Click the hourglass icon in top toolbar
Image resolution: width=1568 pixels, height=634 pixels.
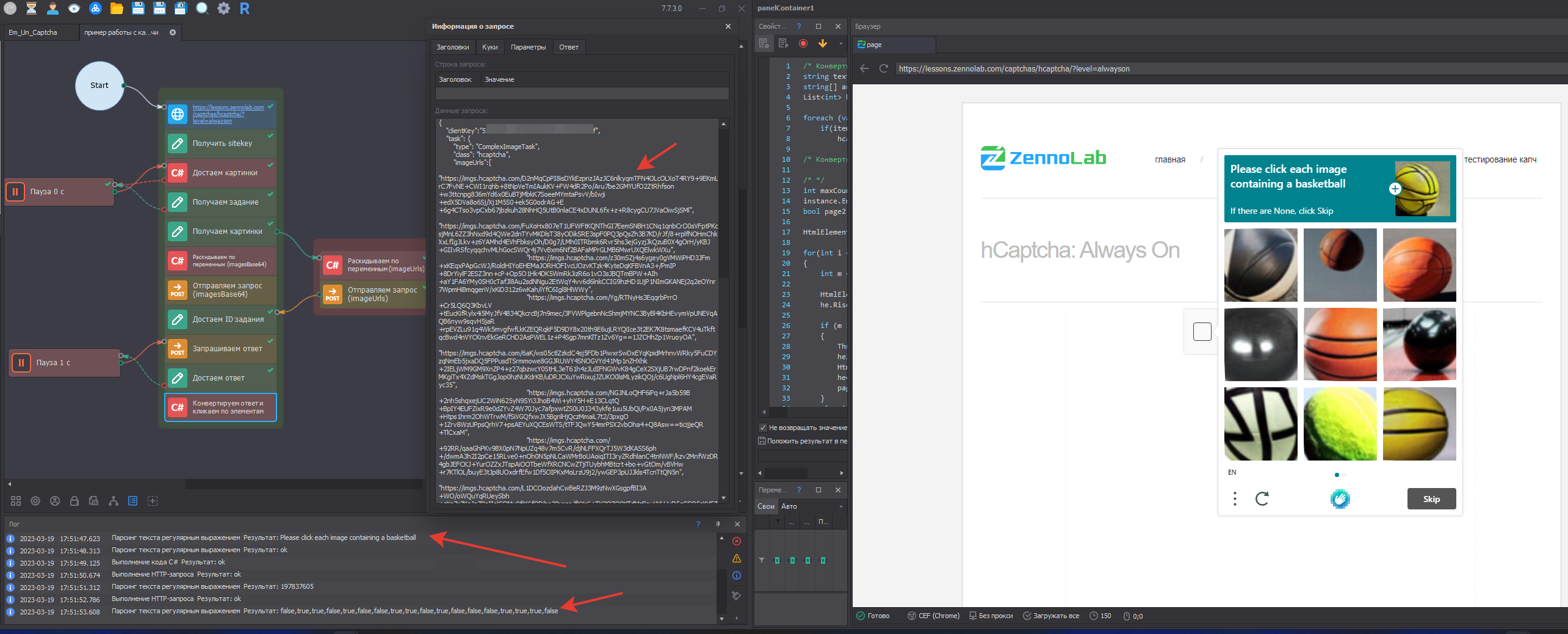click(x=31, y=9)
